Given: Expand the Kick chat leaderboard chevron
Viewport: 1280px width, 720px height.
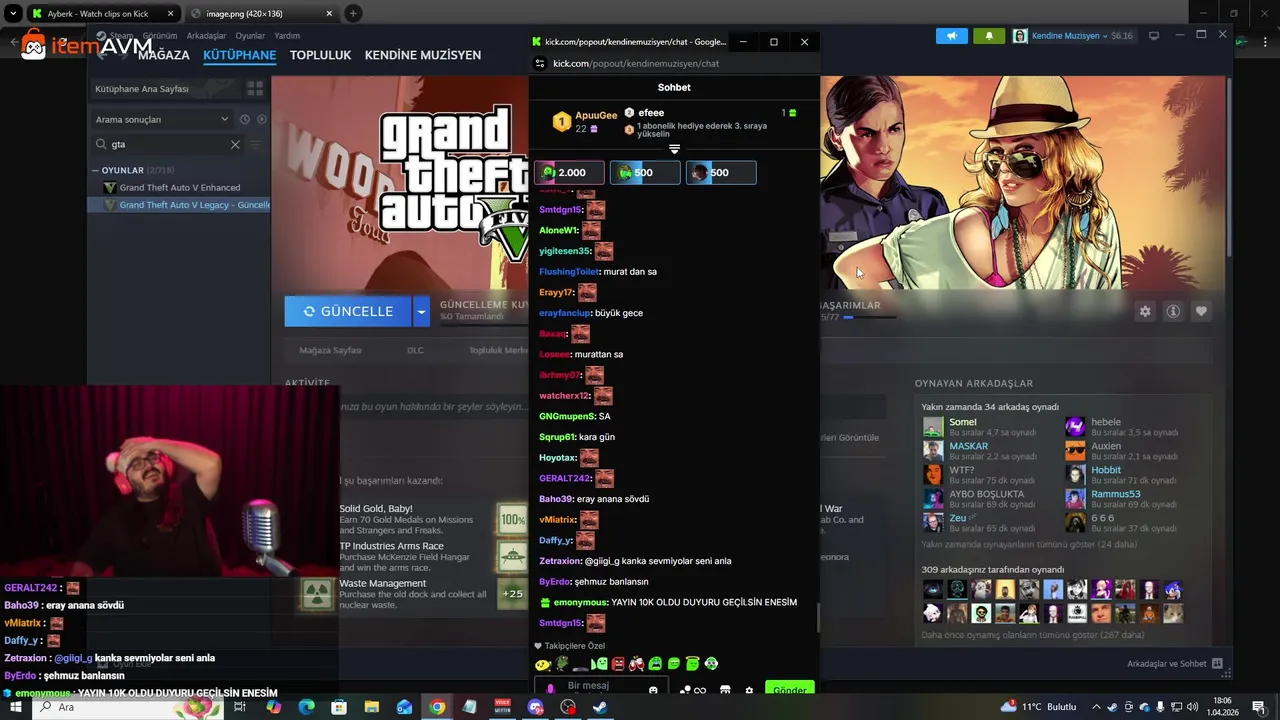Looking at the screenshot, I should click(x=674, y=149).
